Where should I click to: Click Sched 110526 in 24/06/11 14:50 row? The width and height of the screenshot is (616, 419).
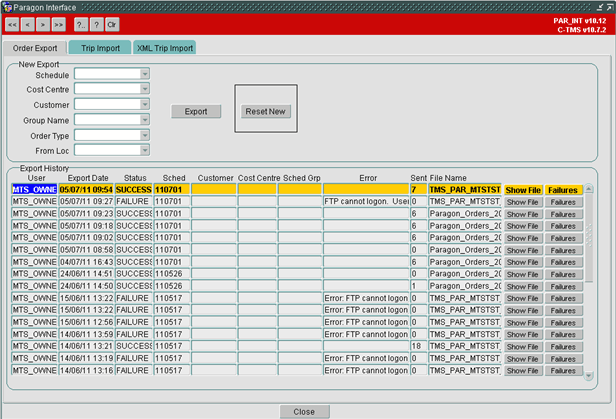(x=172, y=286)
